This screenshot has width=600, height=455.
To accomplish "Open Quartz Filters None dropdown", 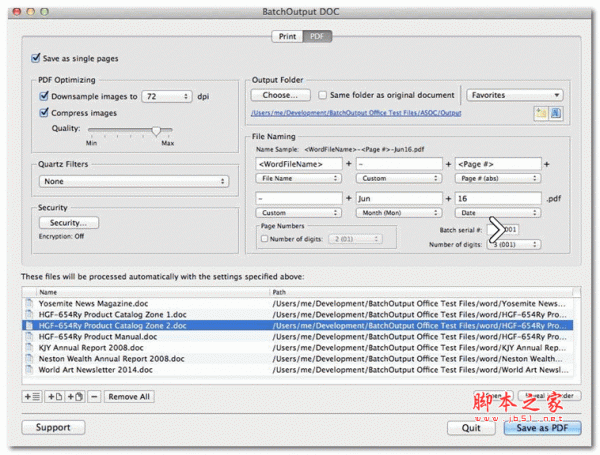I will point(134,181).
